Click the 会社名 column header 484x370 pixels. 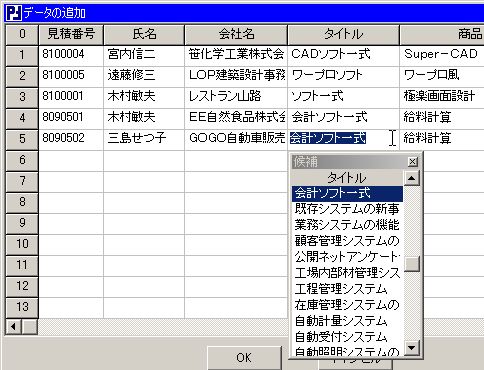[x=236, y=34]
